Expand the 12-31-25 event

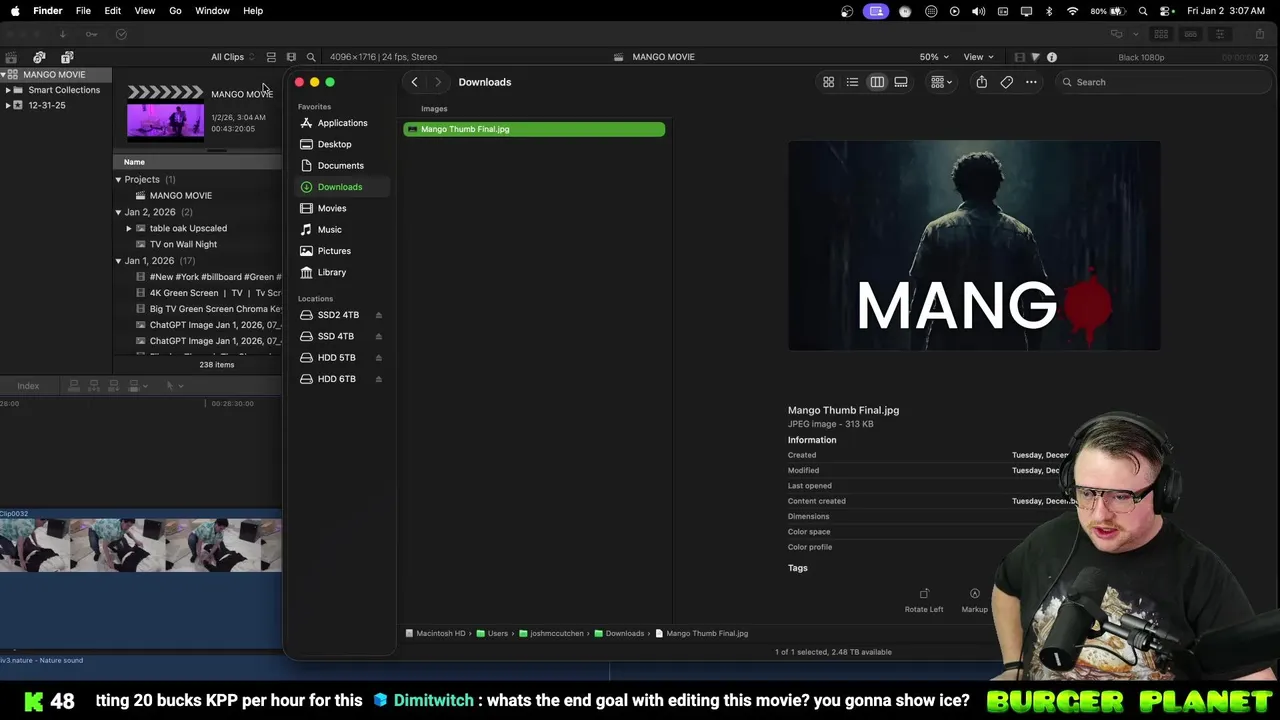click(8, 105)
